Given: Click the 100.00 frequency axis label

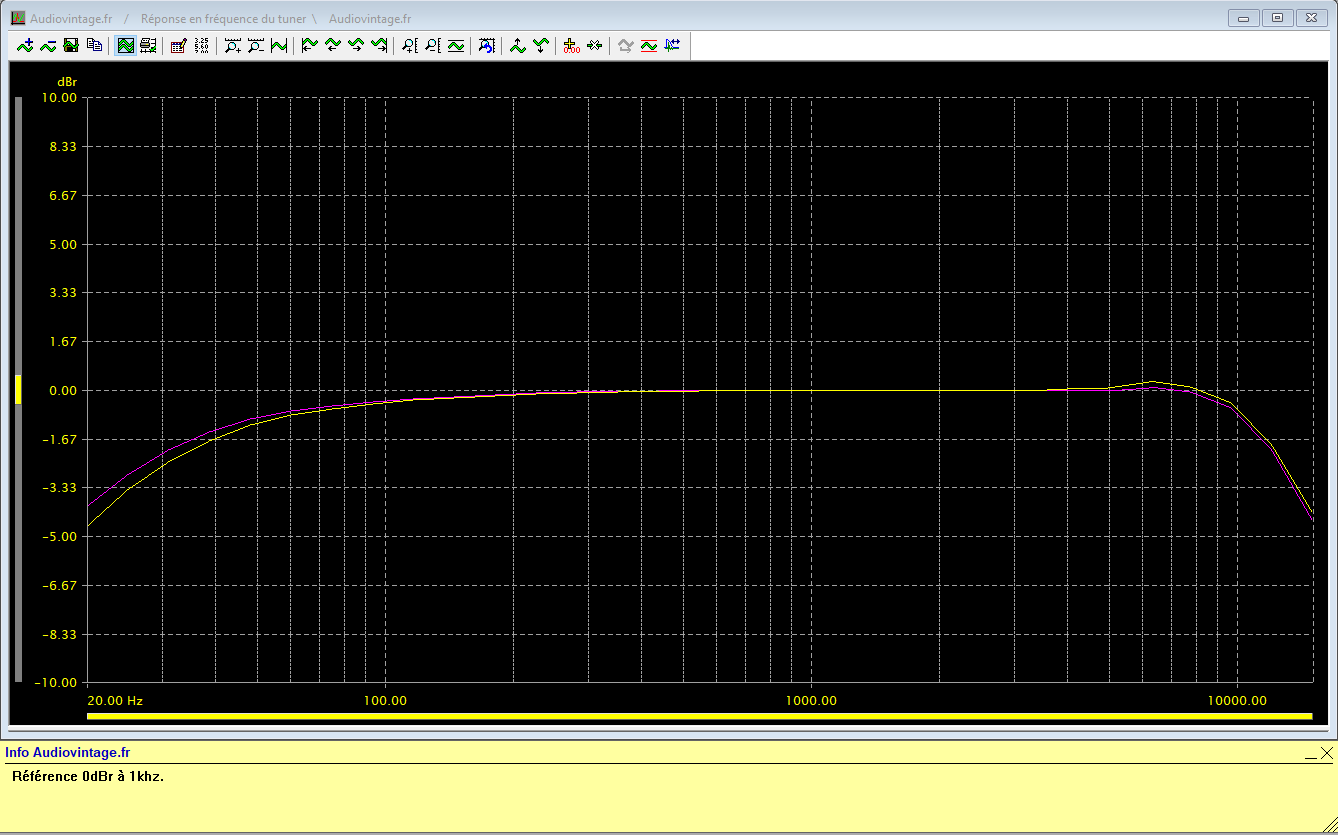Looking at the screenshot, I should point(386,701).
